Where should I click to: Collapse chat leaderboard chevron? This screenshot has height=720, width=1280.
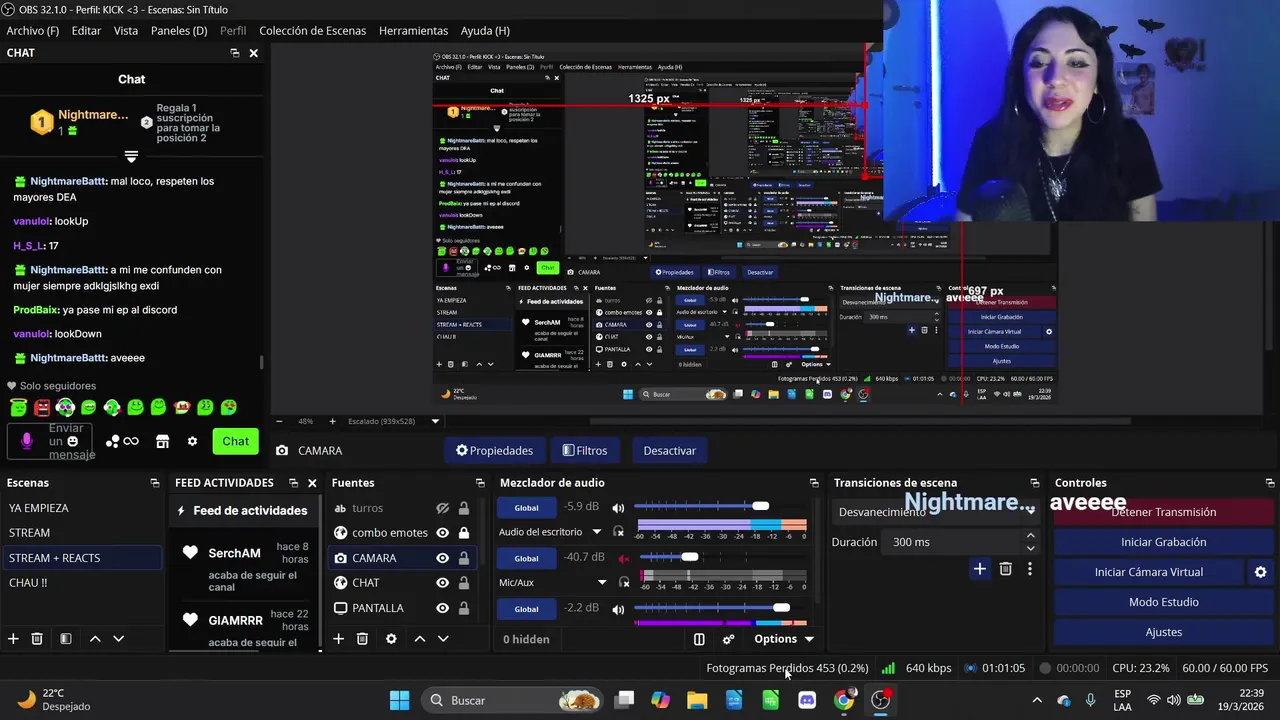131,157
